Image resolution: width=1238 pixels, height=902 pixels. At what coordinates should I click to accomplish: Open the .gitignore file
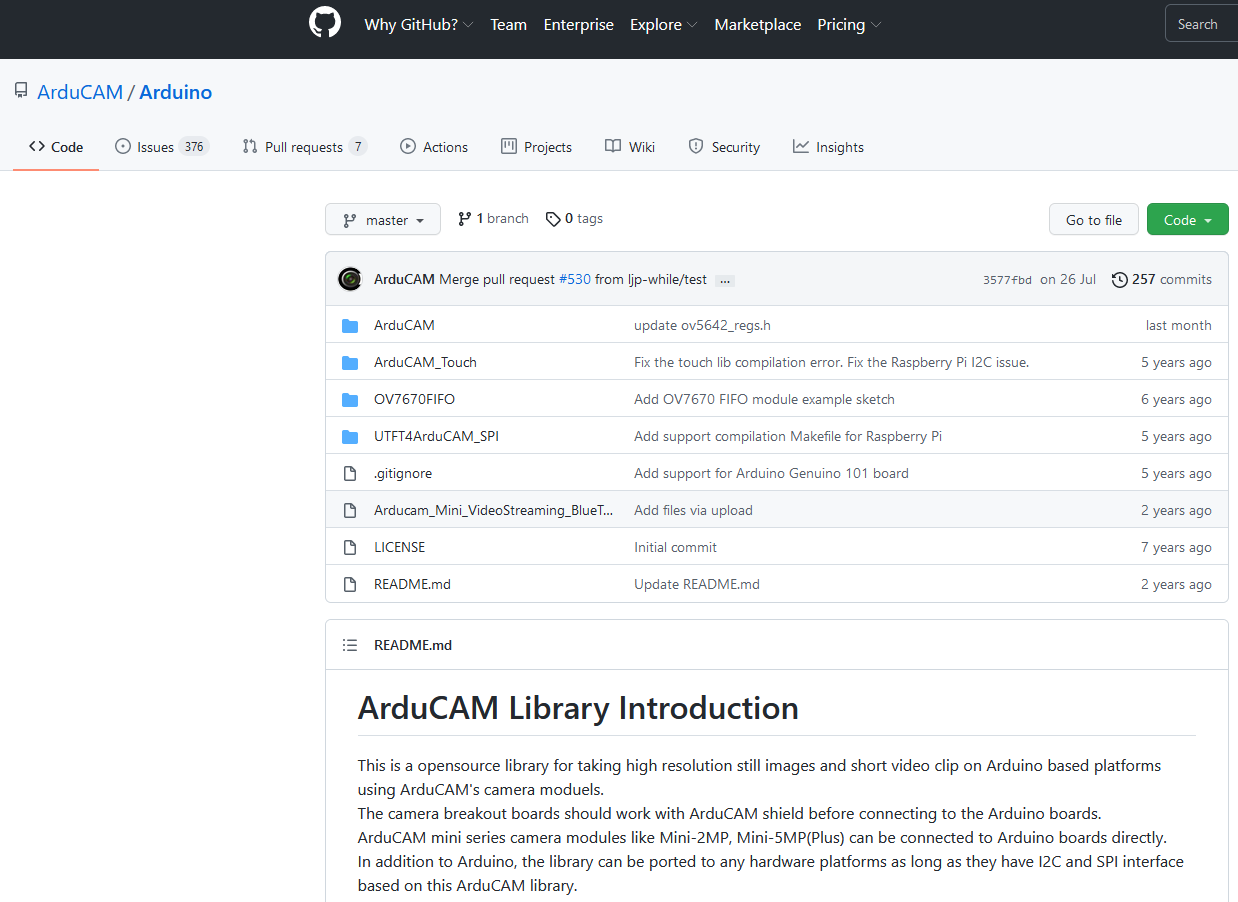coord(403,474)
